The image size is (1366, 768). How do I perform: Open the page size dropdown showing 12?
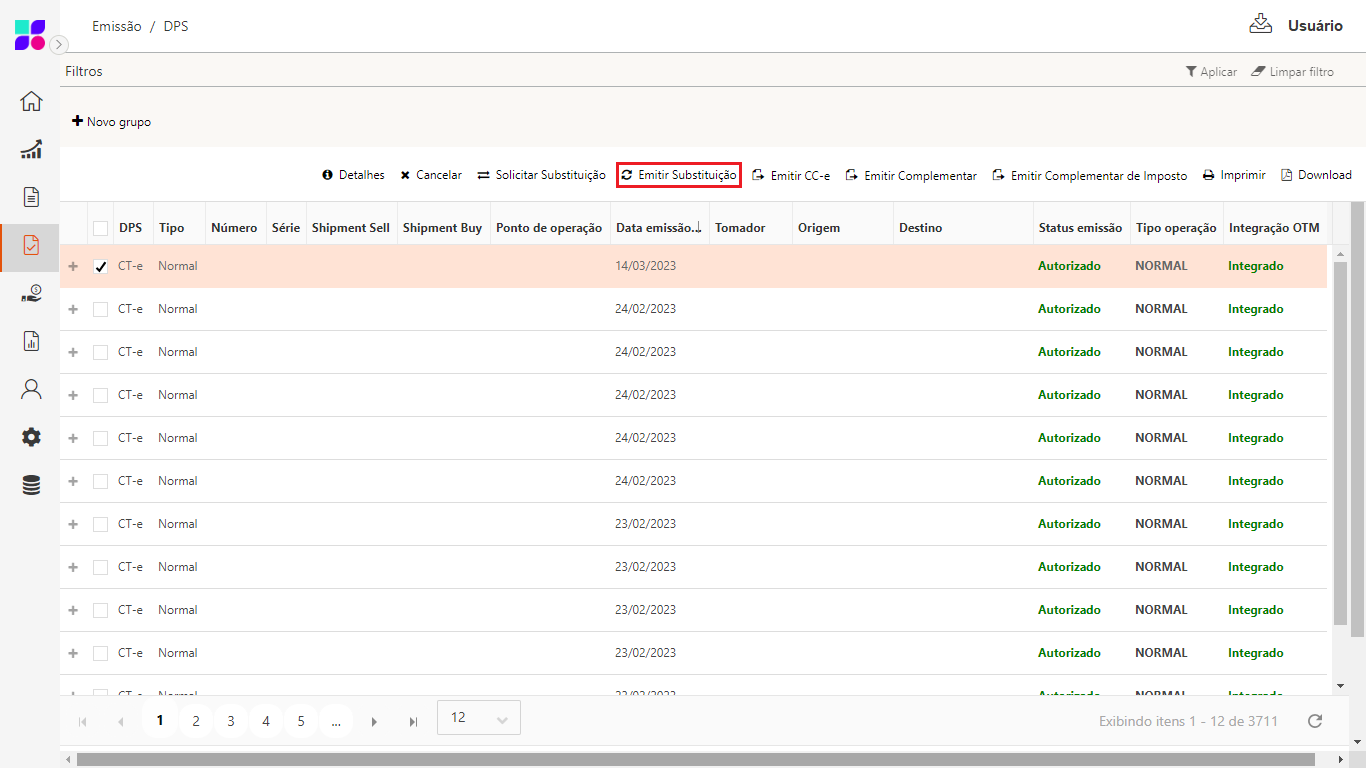point(478,718)
